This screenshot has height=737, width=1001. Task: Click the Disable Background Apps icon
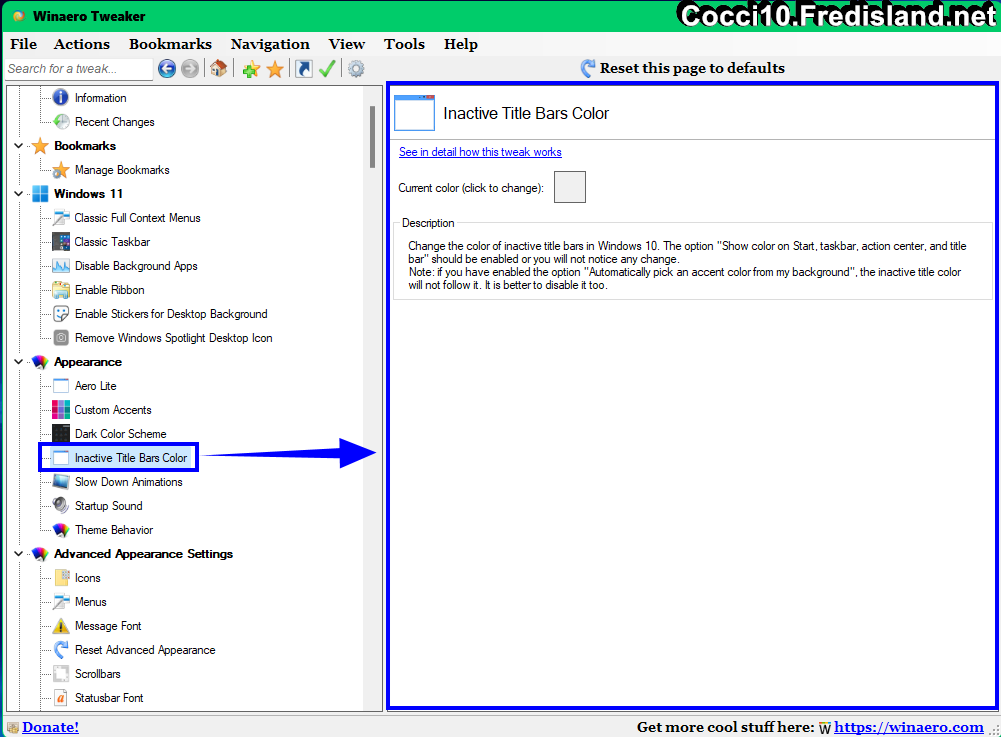(x=61, y=266)
